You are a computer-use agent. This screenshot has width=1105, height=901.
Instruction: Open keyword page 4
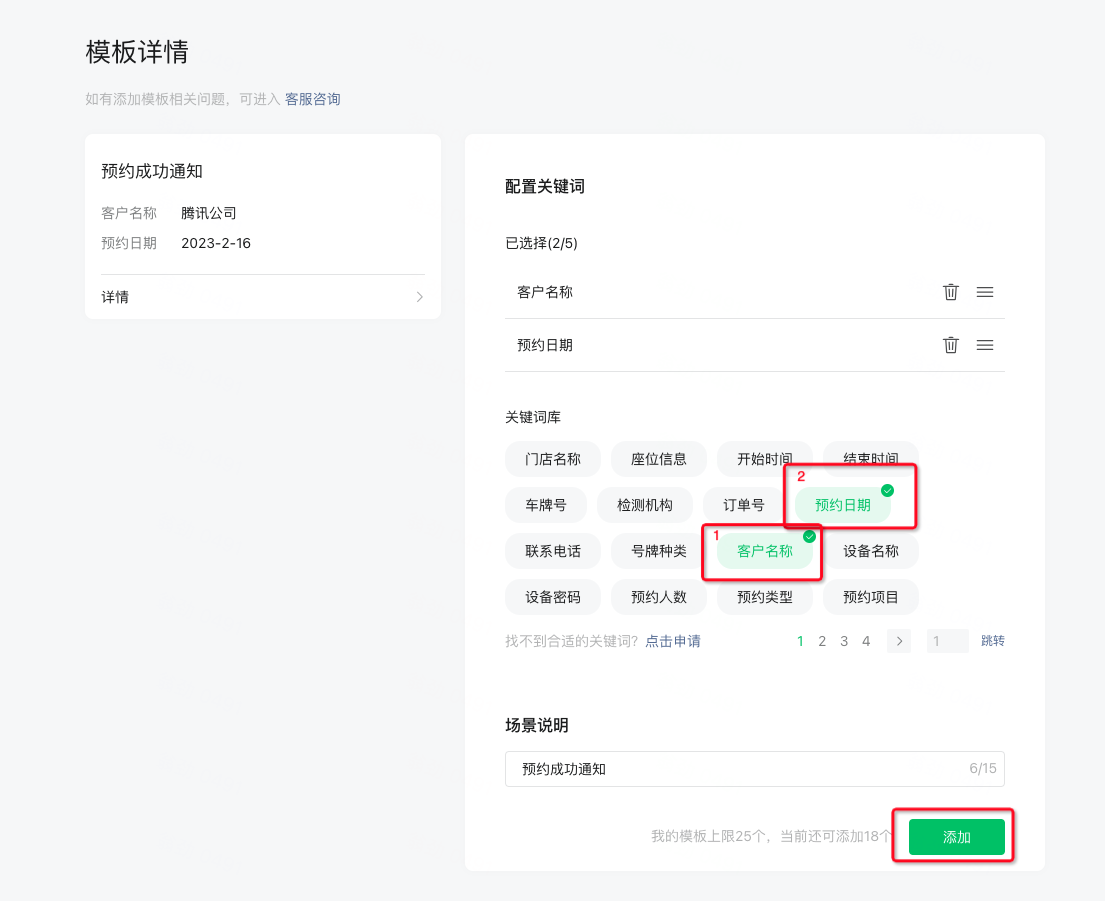click(866, 641)
